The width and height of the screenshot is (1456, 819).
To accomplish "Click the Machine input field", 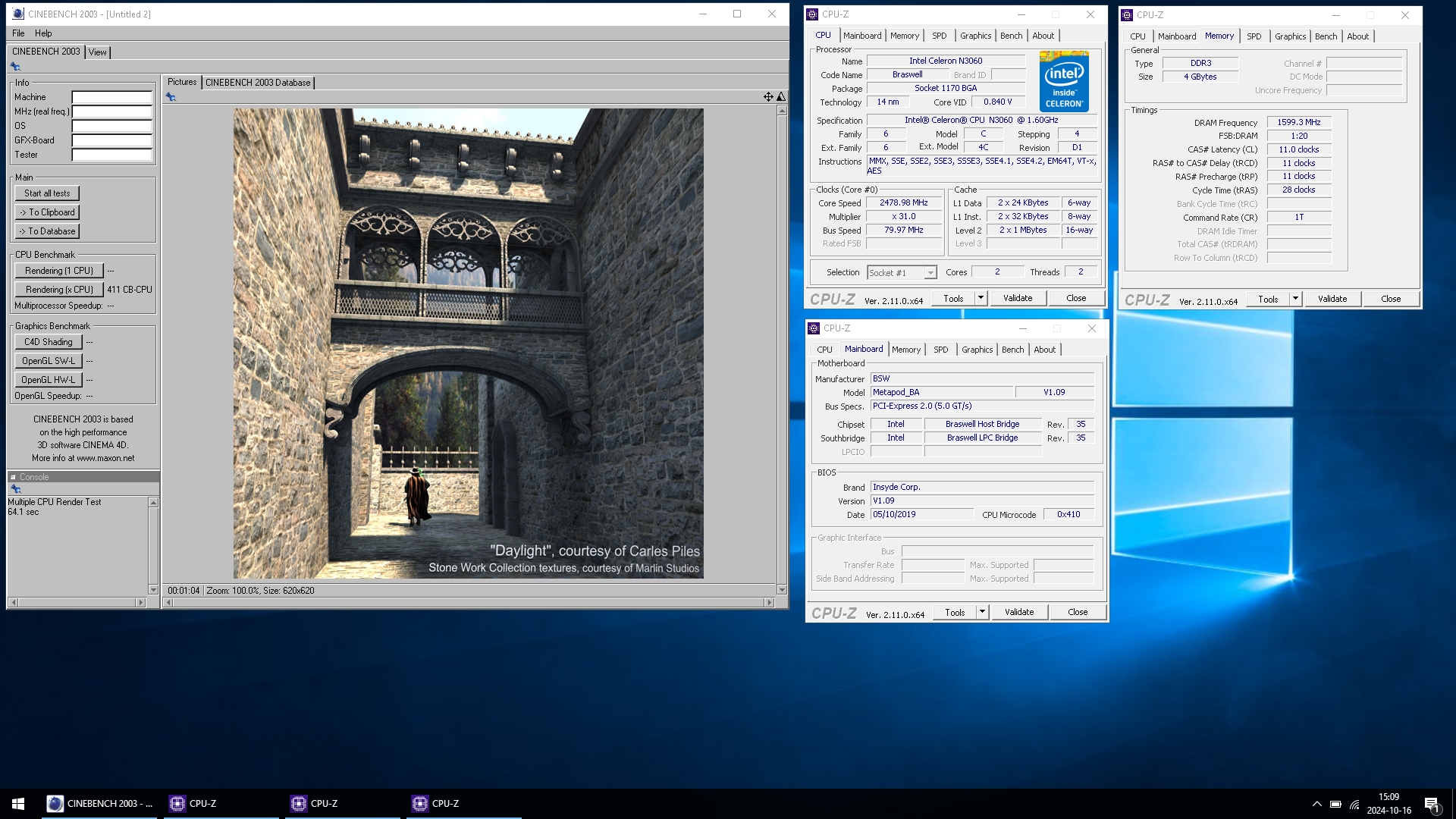I will tap(112, 97).
